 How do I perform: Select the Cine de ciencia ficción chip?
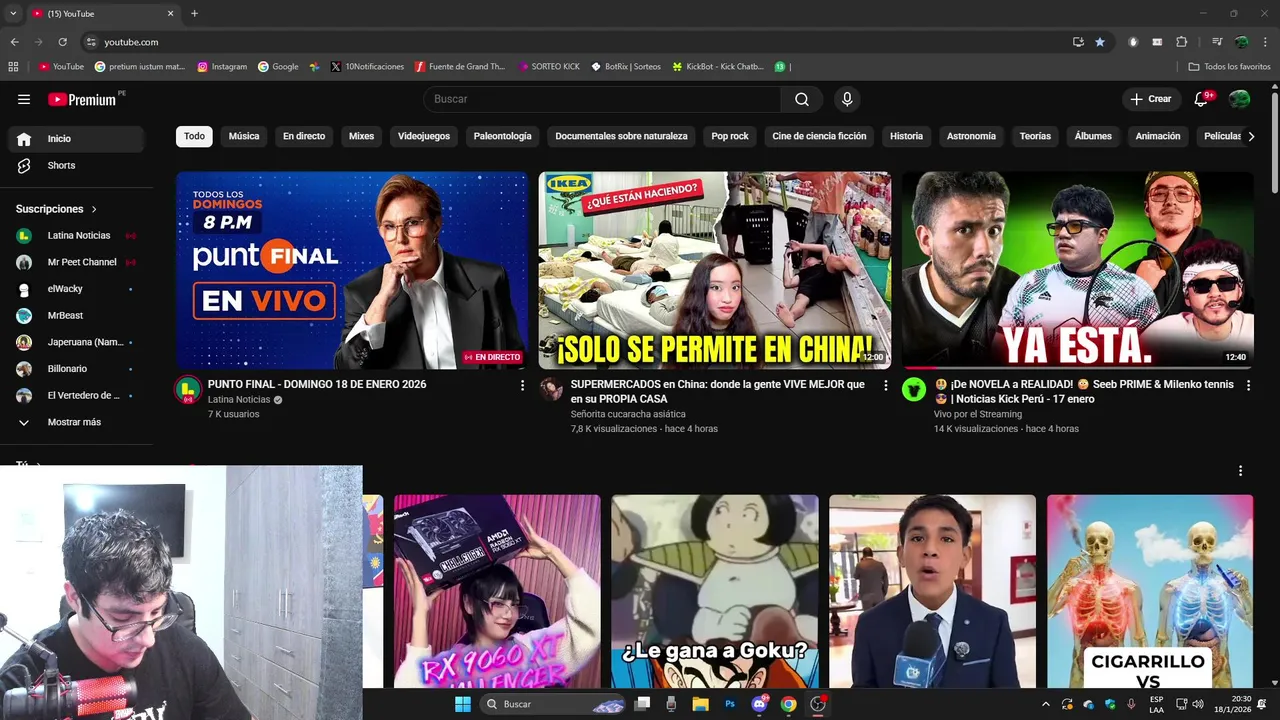click(819, 136)
